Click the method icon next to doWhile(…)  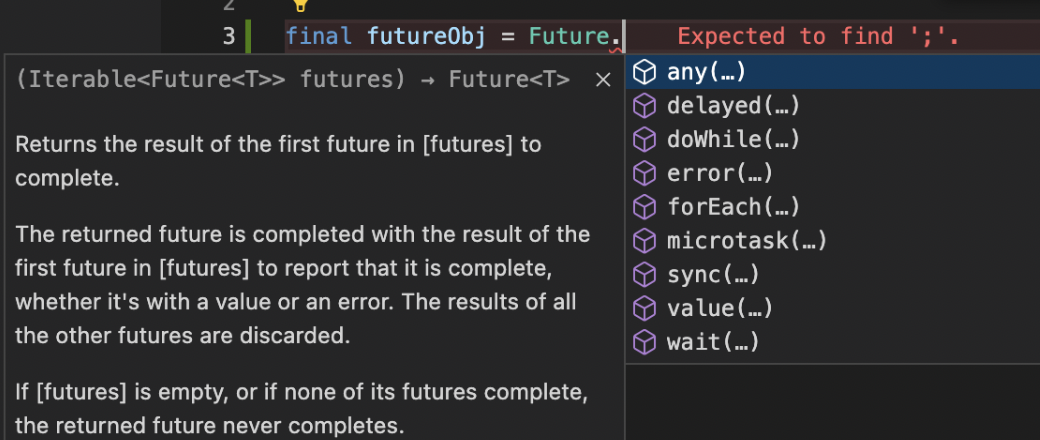(645, 140)
